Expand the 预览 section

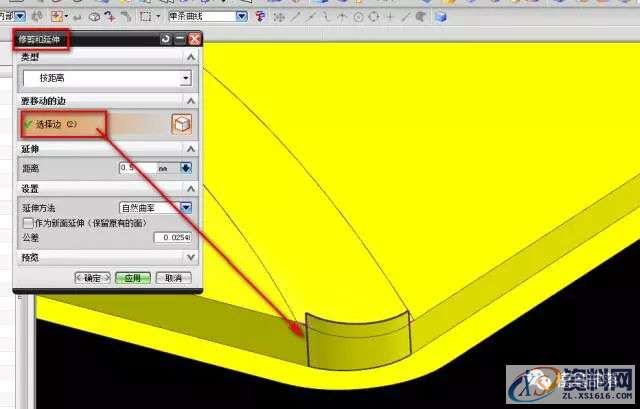190,257
